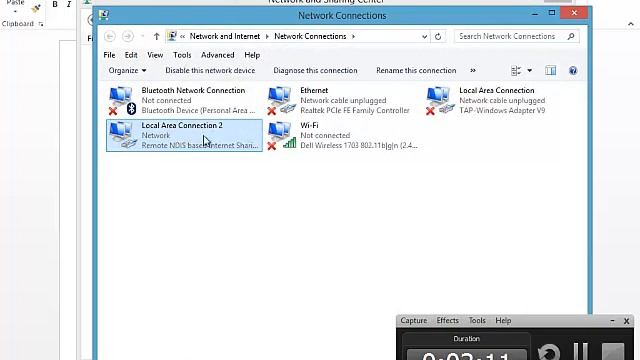Open the Advanced menu
The width and height of the screenshot is (640, 360).
(x=218, y=55)
